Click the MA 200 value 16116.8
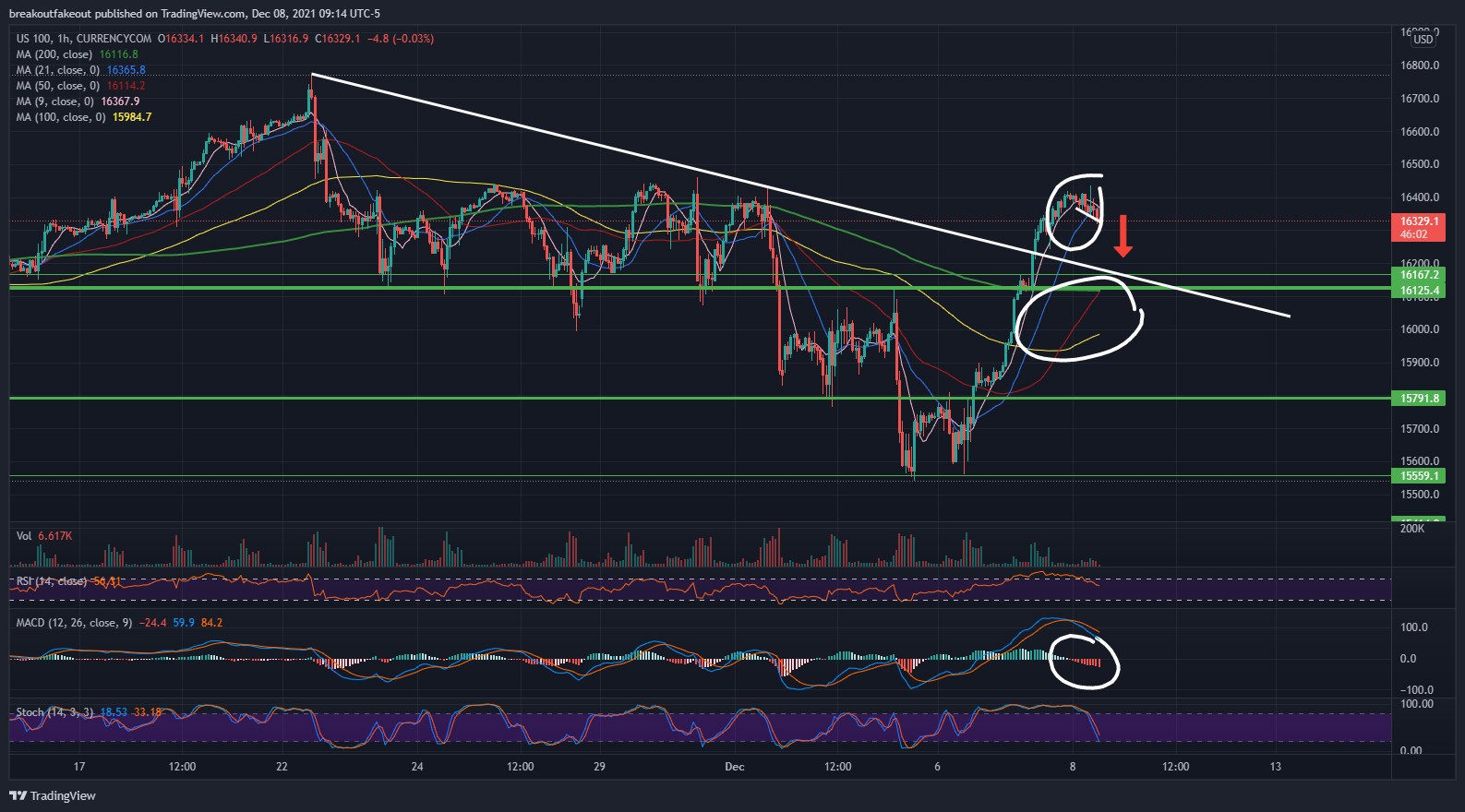The height and width of the screenshot is (812, 1465). 119,54
